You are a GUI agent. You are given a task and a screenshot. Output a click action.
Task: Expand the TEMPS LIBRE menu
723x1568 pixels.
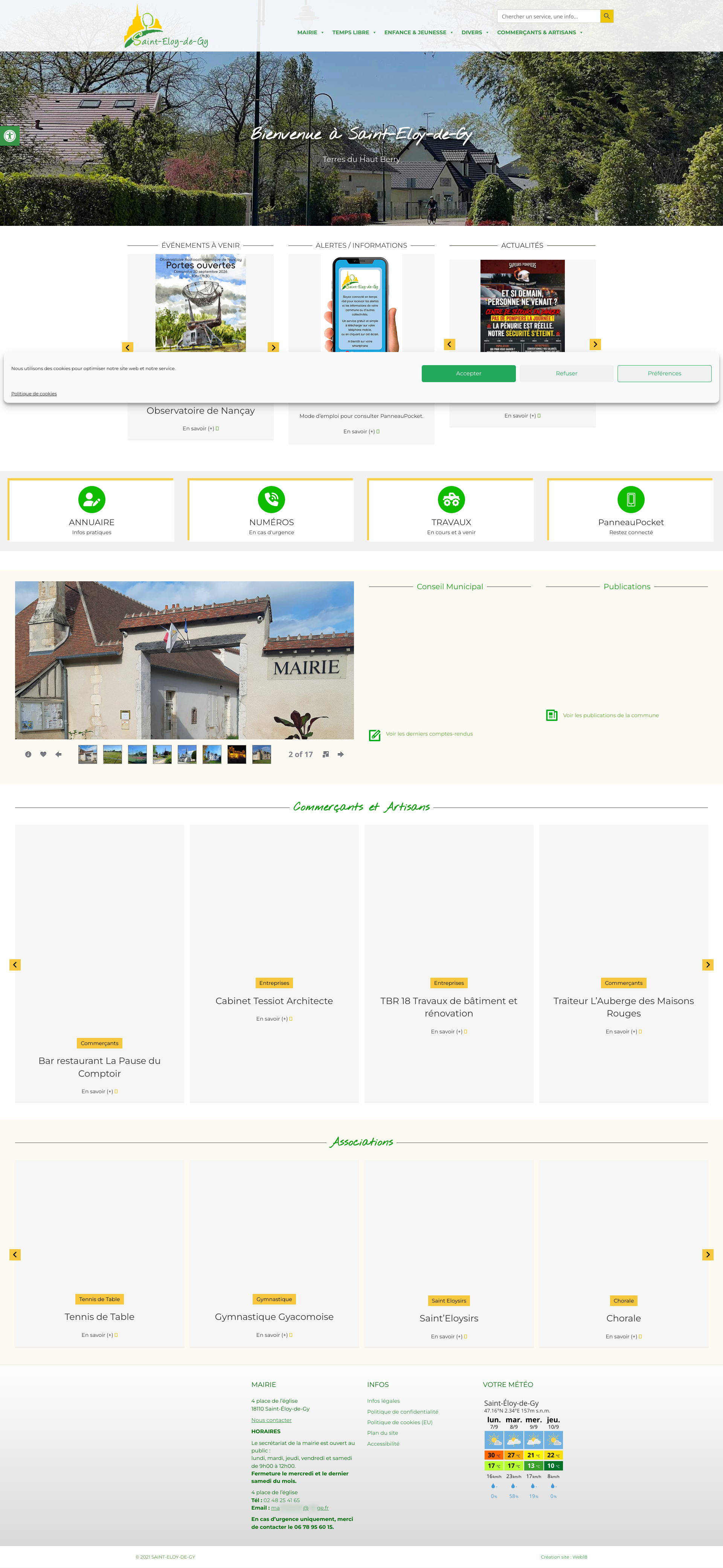354,32
